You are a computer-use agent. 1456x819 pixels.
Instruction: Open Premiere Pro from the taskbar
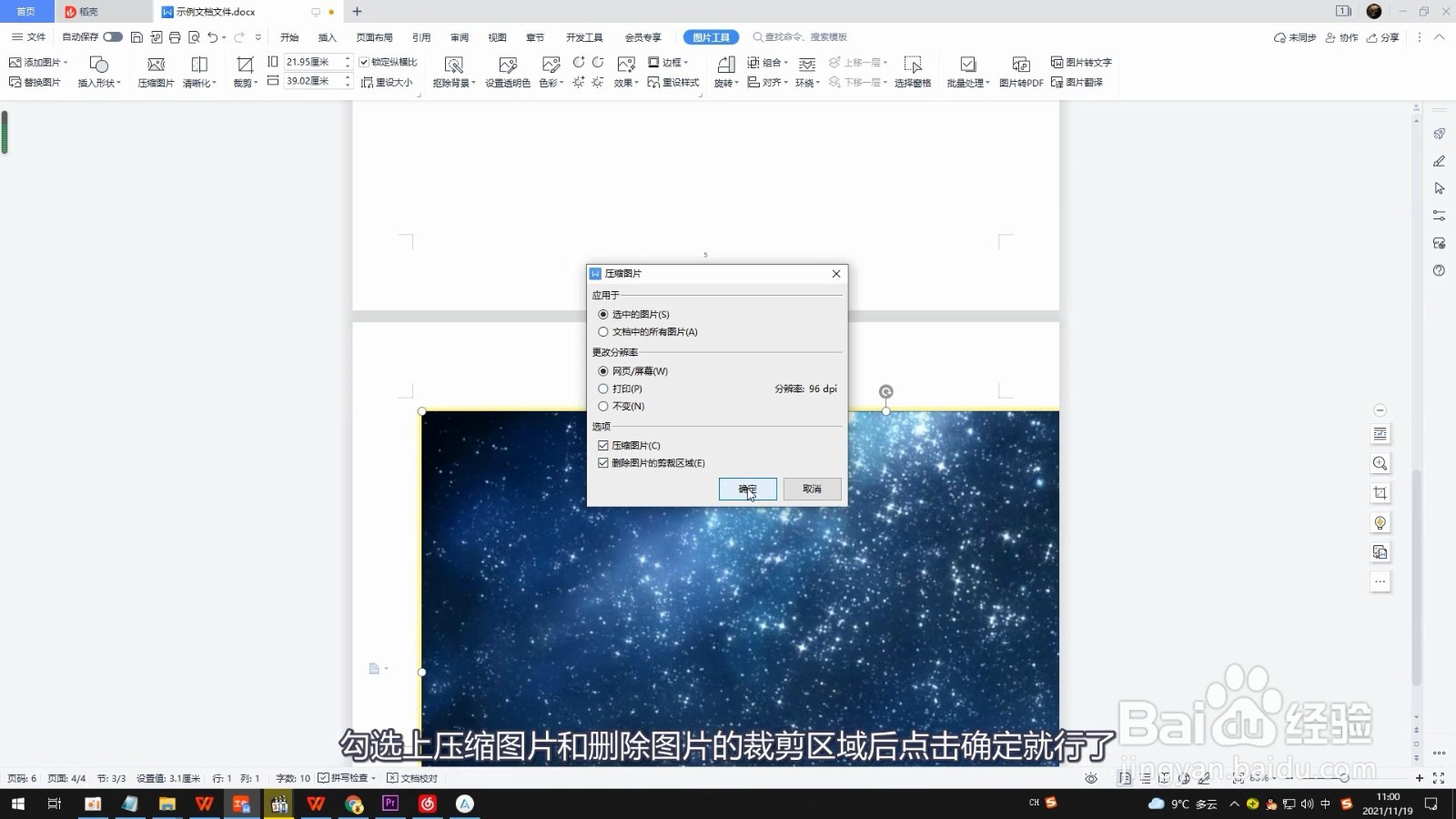390,804
